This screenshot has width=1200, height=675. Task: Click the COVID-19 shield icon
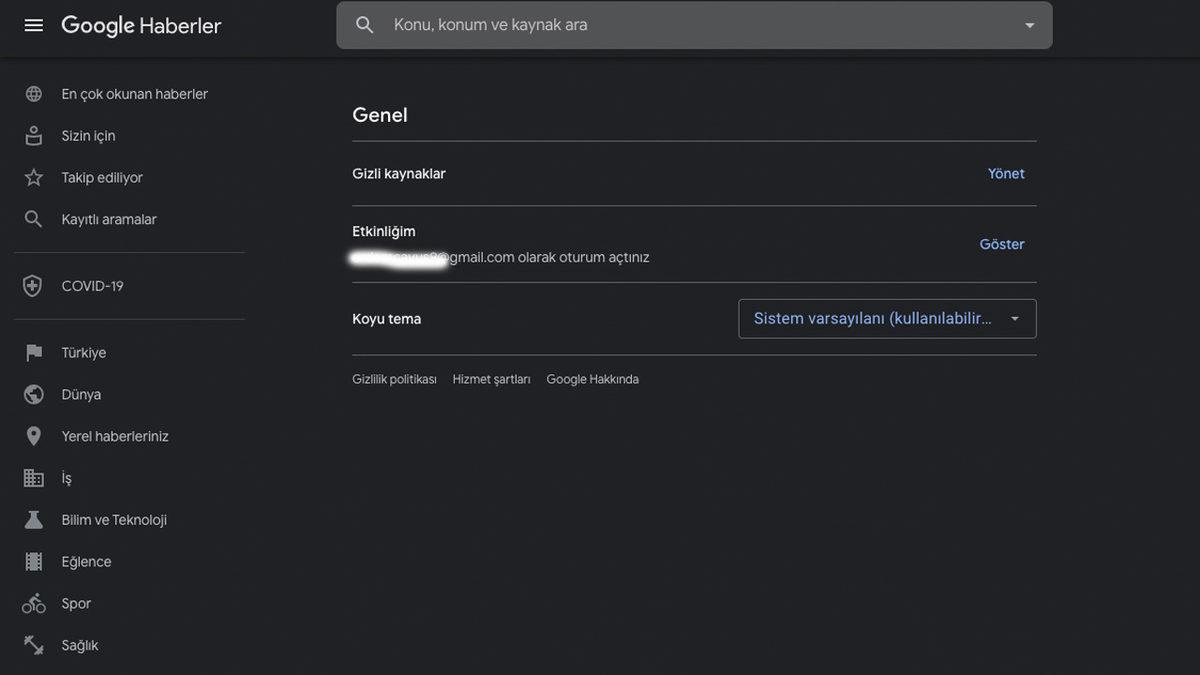pos(33,284)
